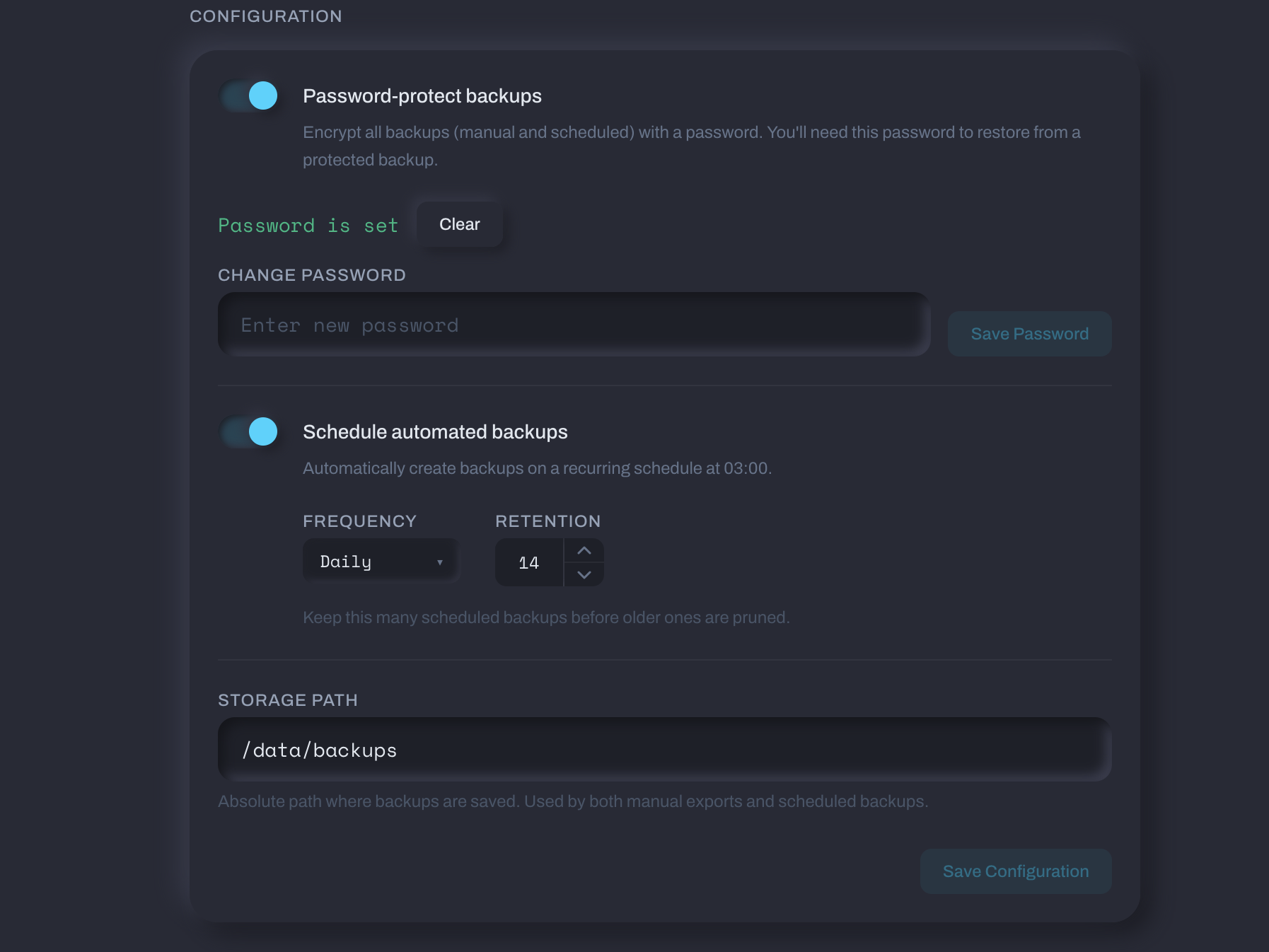Click the CHANGE PASSWORD label
This screenshot has width=1269, height=952.
311,275
